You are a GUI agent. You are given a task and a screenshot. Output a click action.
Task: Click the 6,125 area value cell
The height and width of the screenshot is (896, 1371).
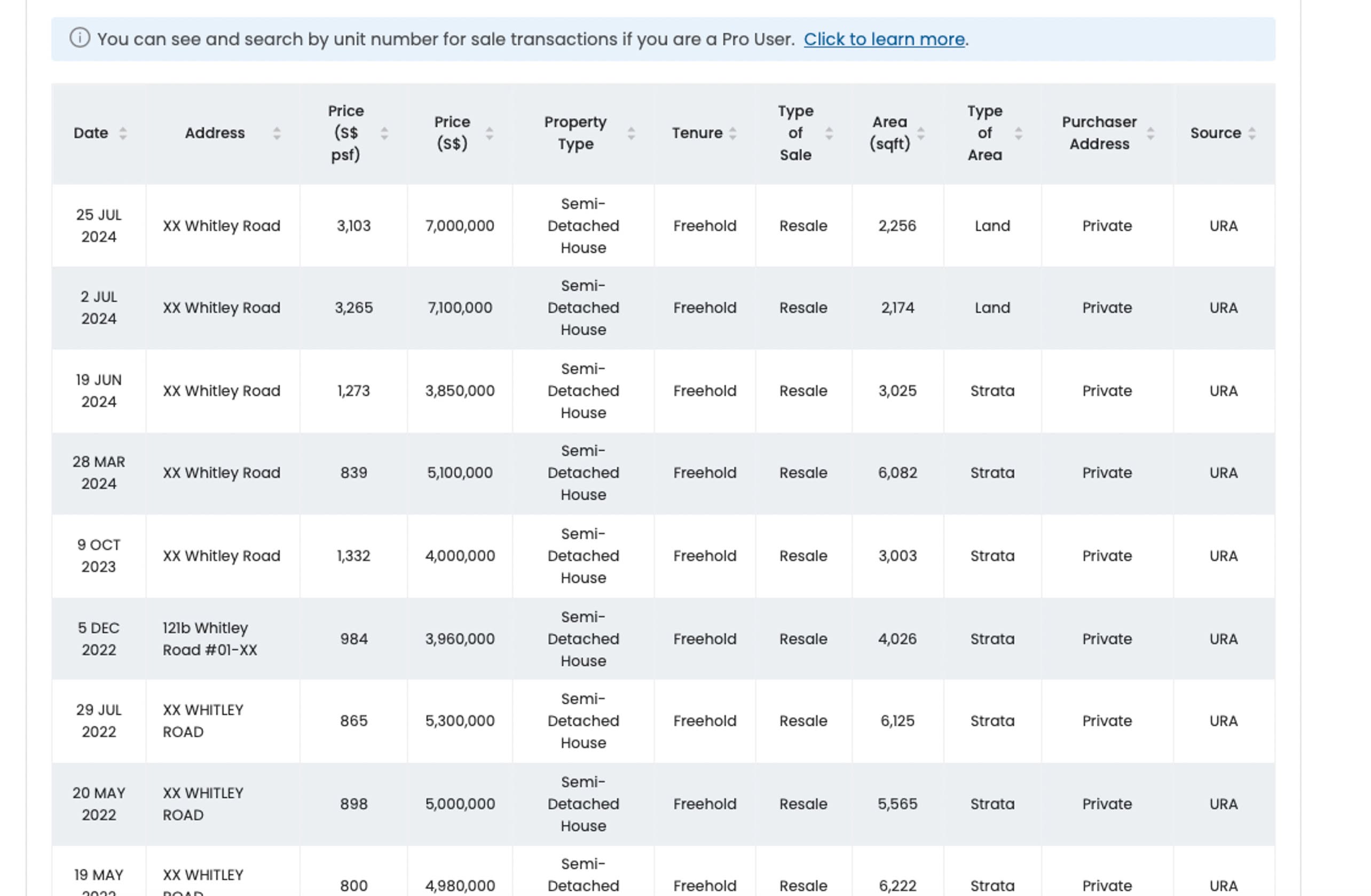(897, 721)
